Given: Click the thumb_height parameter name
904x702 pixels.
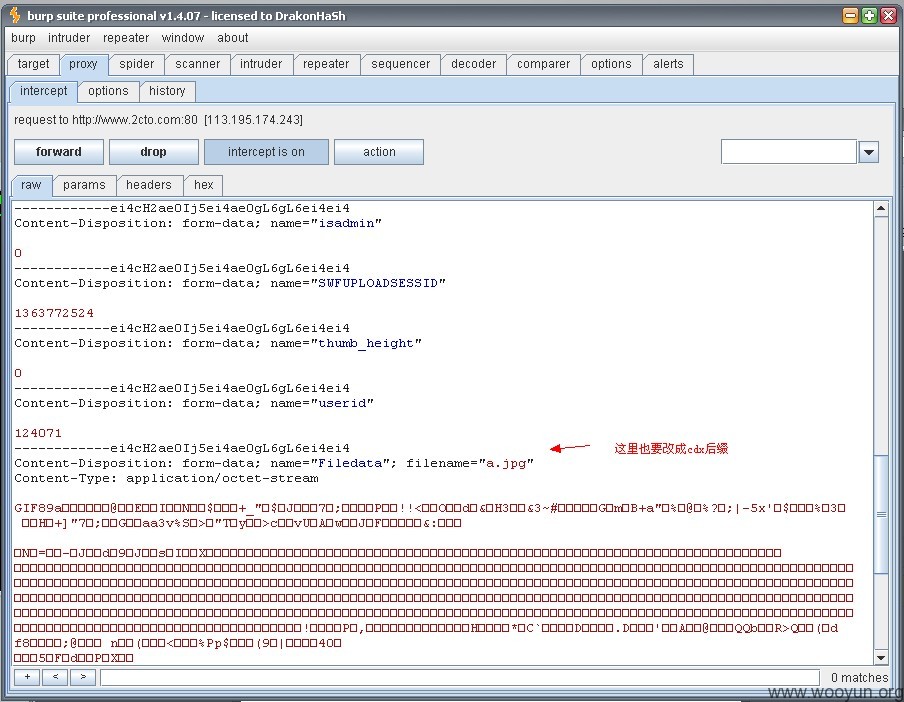Looking at the screenshot, I should 366,344.
